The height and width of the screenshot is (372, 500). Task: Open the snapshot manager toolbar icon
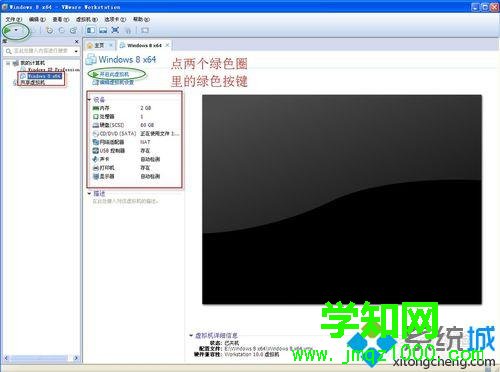pos(73,31)
